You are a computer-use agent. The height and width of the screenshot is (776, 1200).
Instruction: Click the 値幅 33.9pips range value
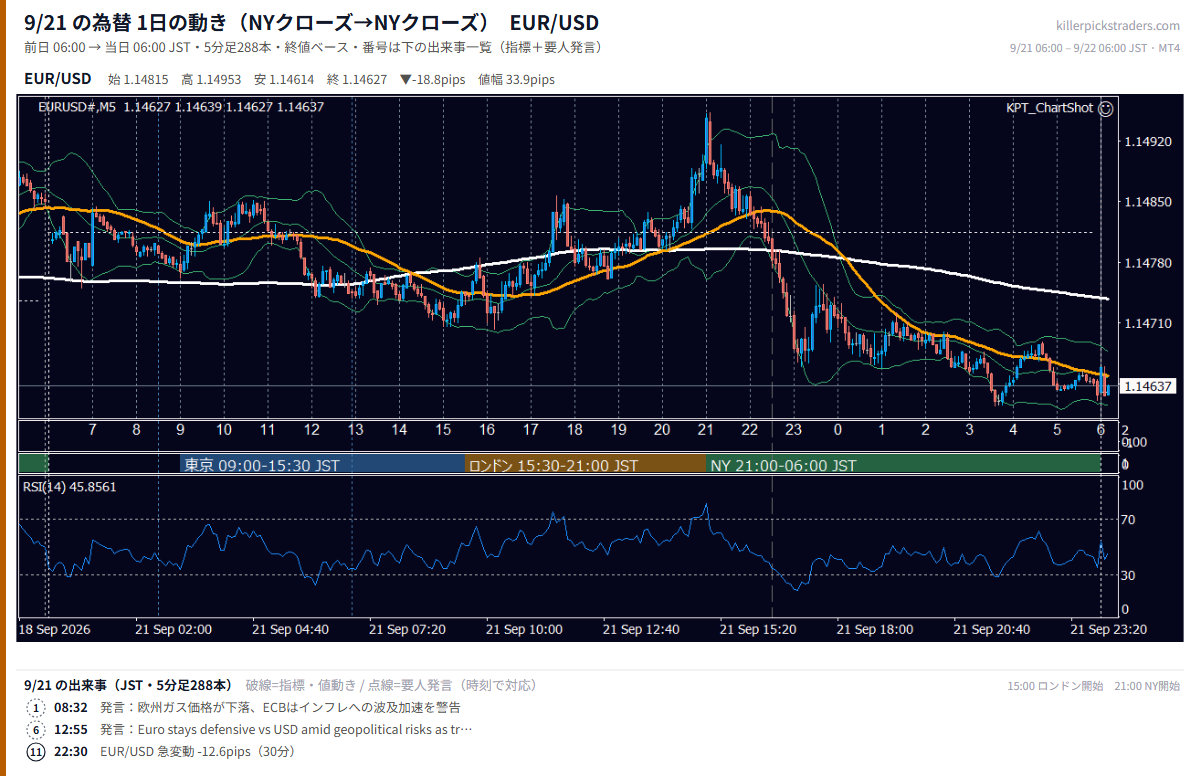click(x=517, y=80)
